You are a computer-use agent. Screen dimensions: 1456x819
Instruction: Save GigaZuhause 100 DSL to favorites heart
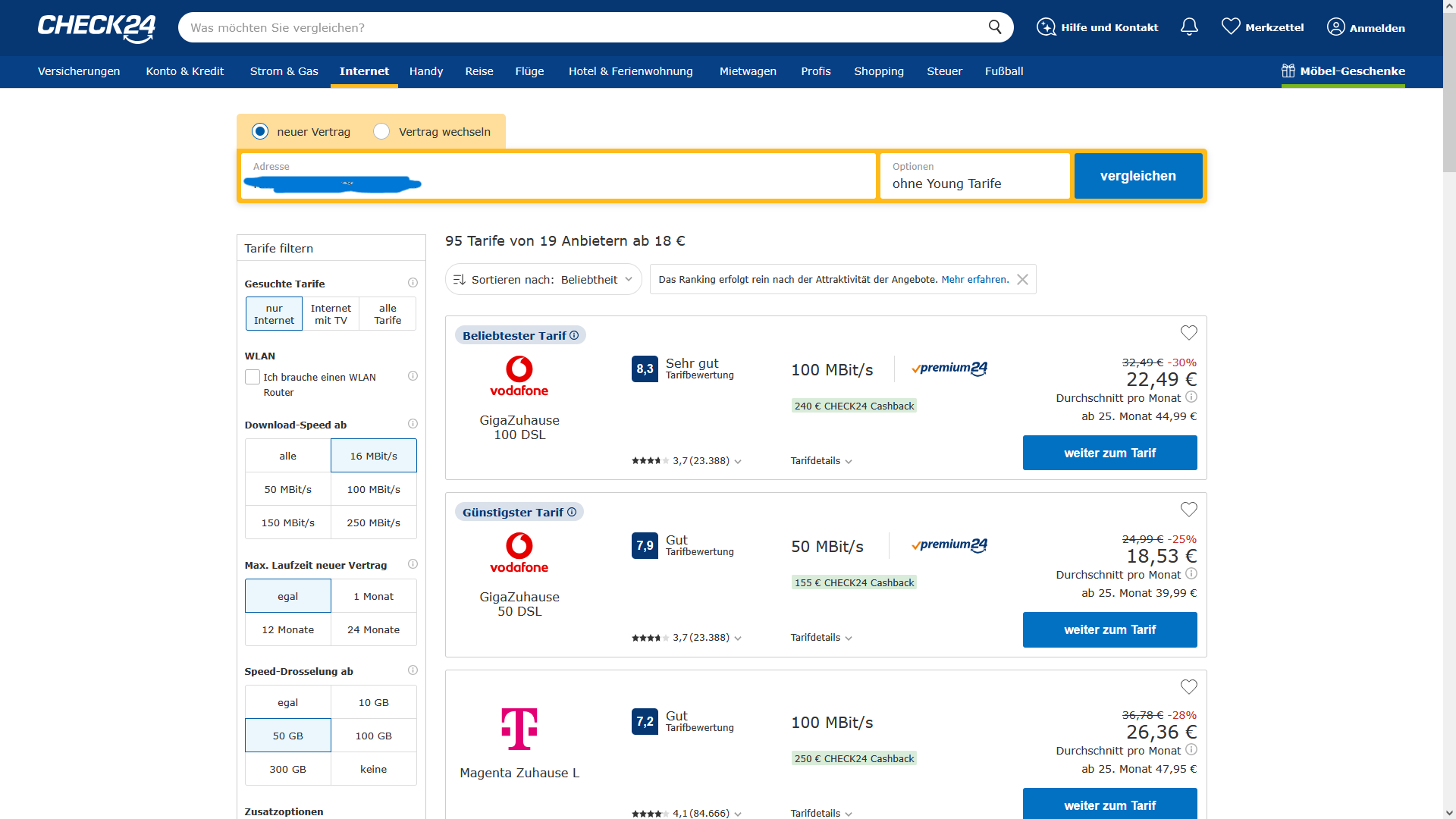pos(1188,333)
